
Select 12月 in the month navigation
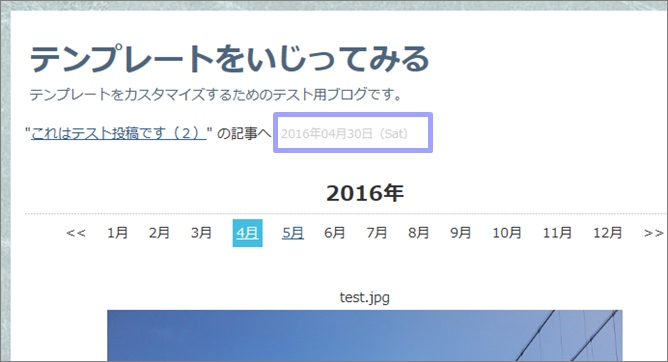pos(608,233)
